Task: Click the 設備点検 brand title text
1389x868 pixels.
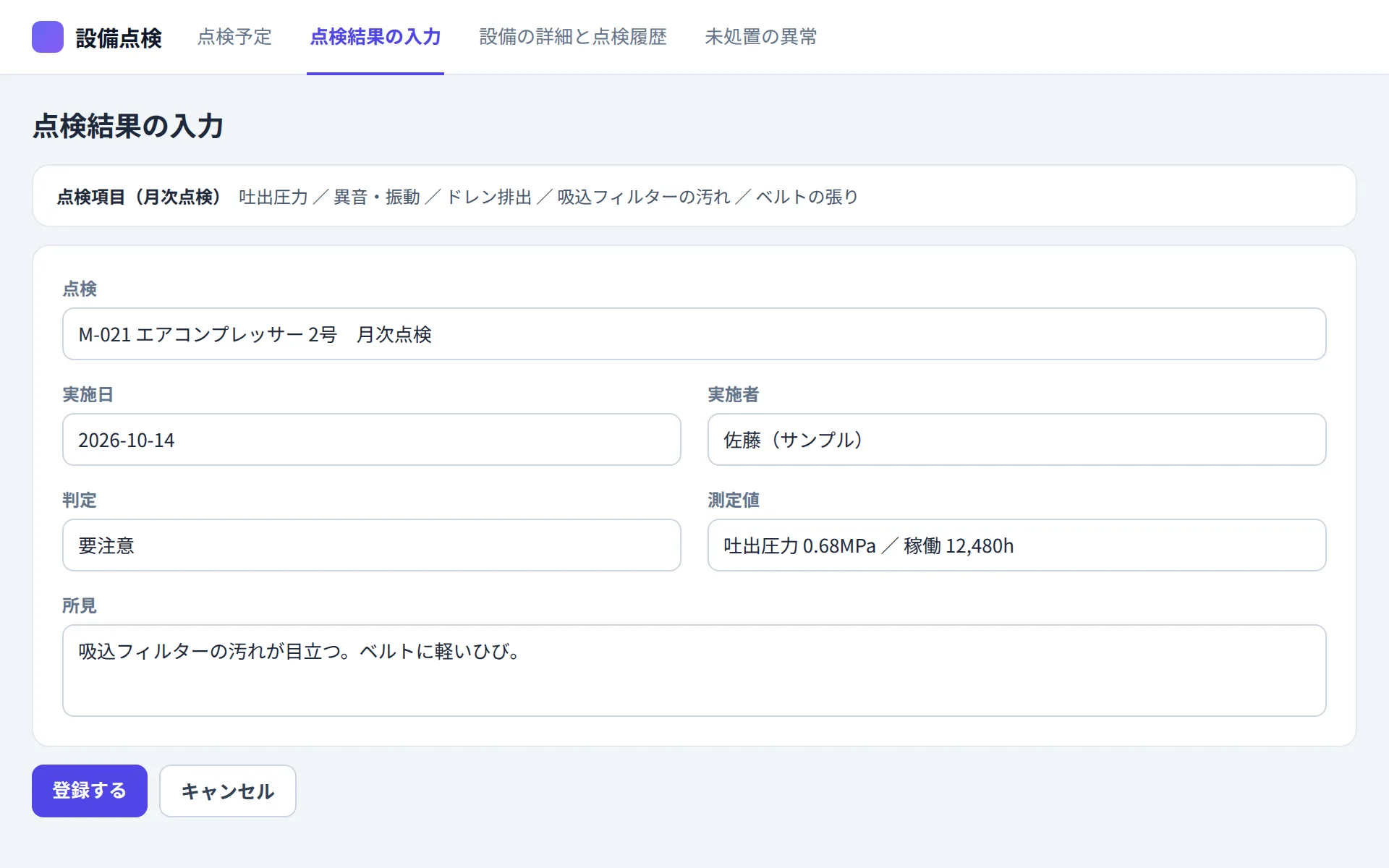Action: 119,38
